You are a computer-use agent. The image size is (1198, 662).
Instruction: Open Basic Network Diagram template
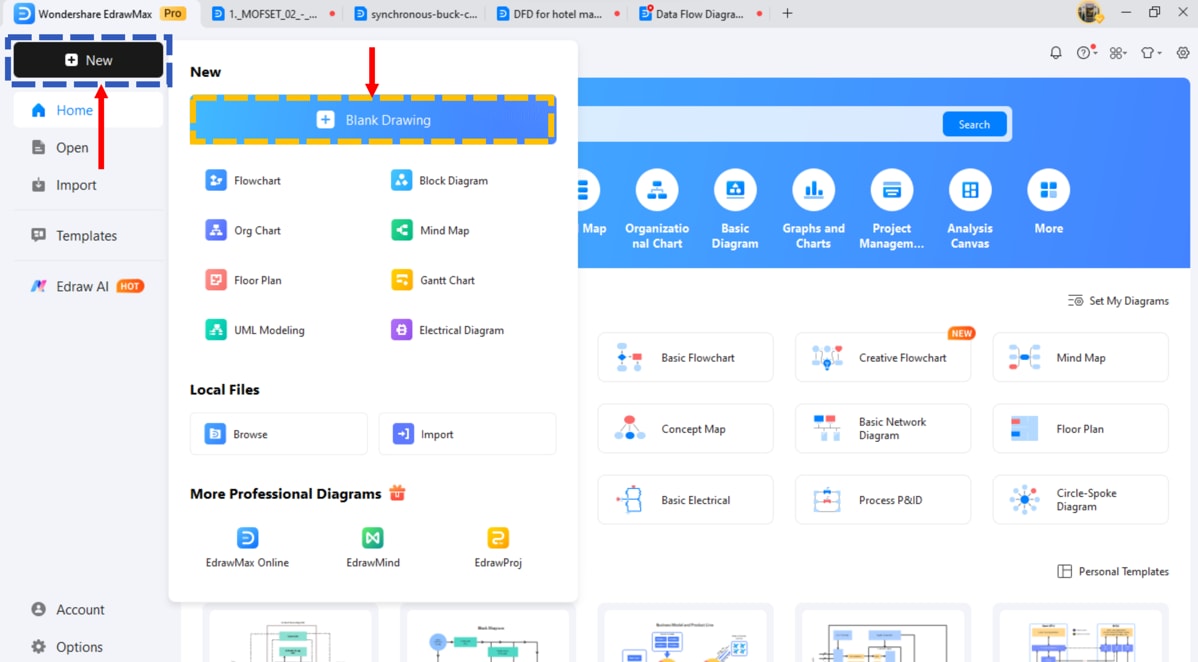882,428
